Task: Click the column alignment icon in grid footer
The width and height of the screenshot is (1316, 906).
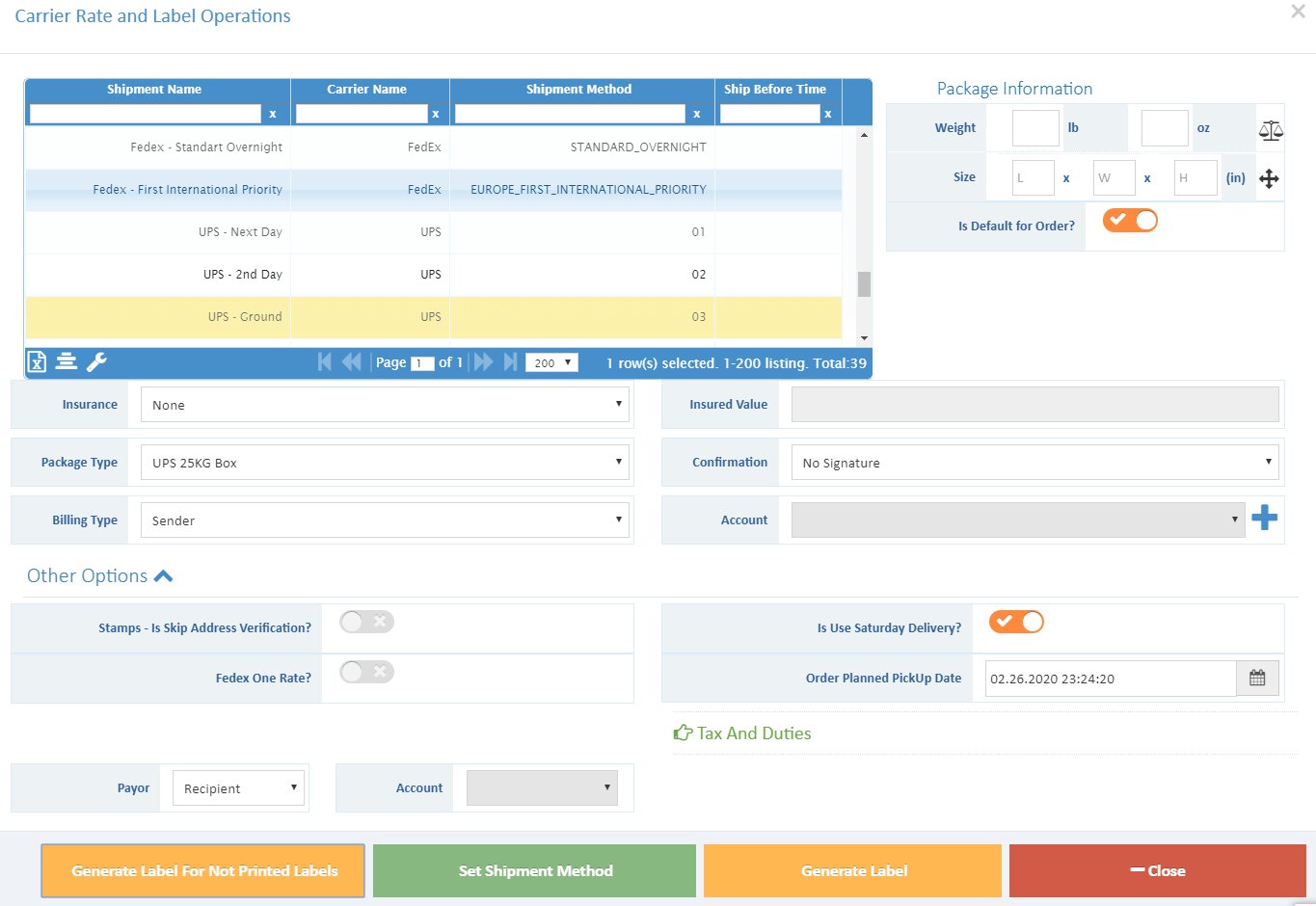Action: [x=67, y=361]
